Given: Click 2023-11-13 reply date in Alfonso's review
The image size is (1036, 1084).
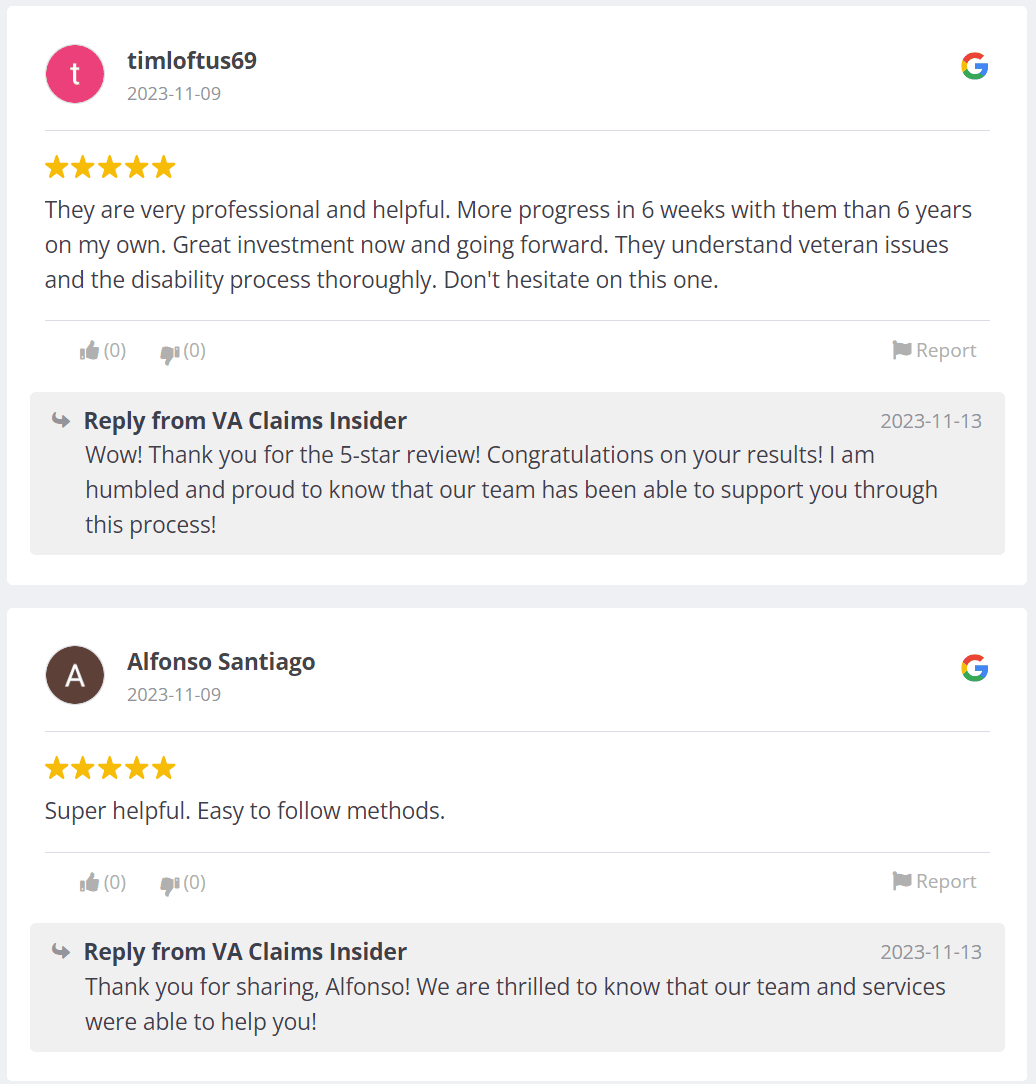Looking at the screenshot, I should [x=930, y=952].
